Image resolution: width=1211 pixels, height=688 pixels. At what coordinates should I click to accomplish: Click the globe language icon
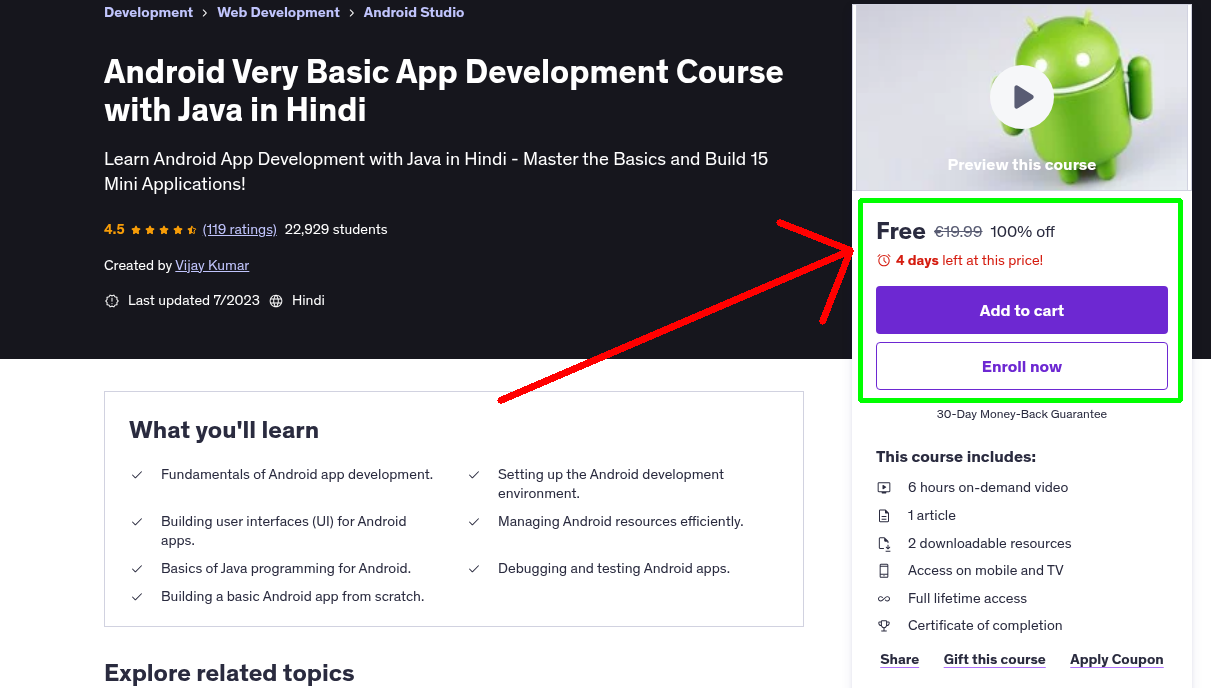(x=276, y=300)
